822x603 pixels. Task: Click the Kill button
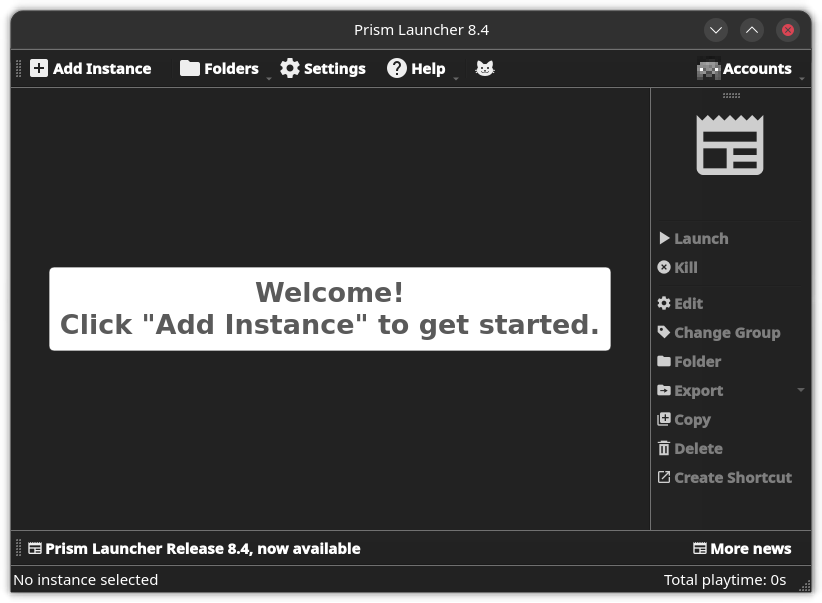678,267
